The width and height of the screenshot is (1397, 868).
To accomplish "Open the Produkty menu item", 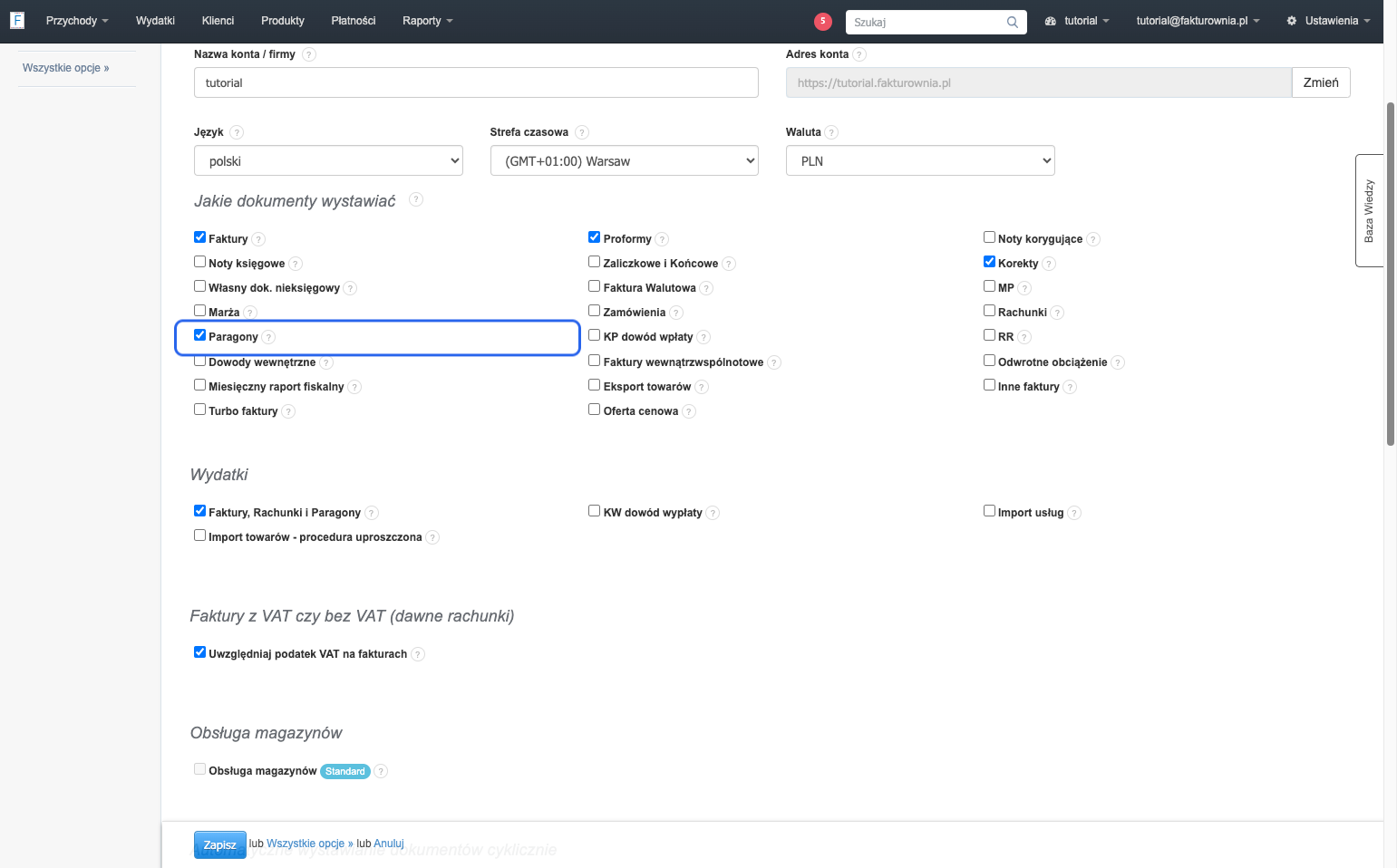I will pyautogui.click(x=283, y=21).
